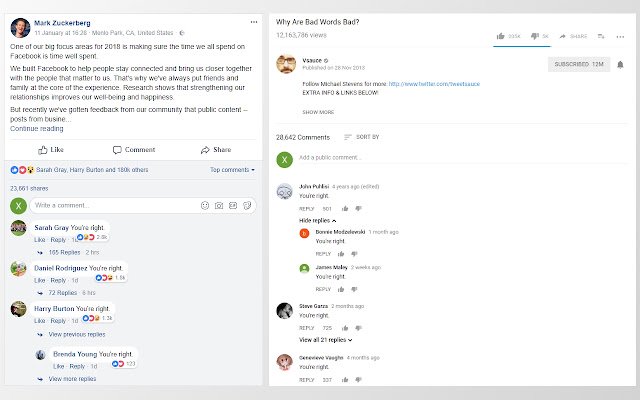Open Mark Zuckerberg's profile name link
Viewport: 640px width, 400px height.
coord(62,23)
